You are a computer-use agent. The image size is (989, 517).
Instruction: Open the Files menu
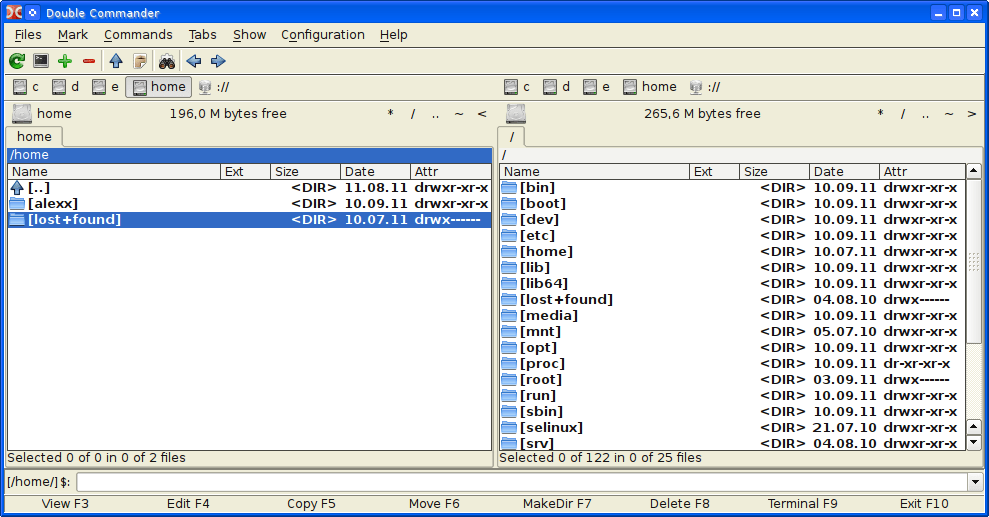click(28, 35)
